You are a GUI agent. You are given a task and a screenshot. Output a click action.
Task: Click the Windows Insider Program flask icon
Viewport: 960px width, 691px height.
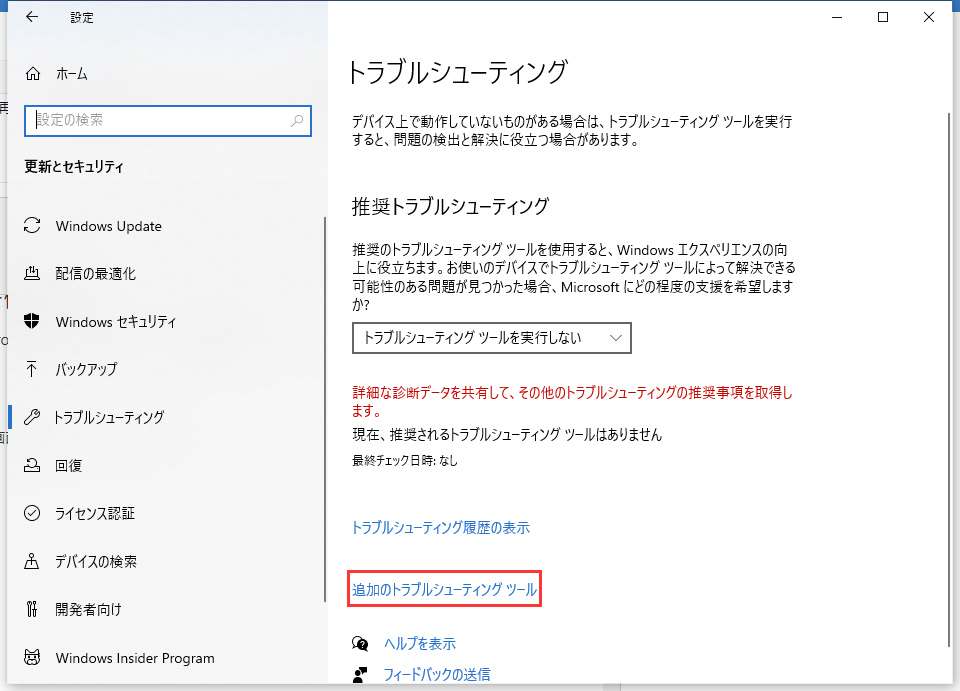[x=32, y=658]
